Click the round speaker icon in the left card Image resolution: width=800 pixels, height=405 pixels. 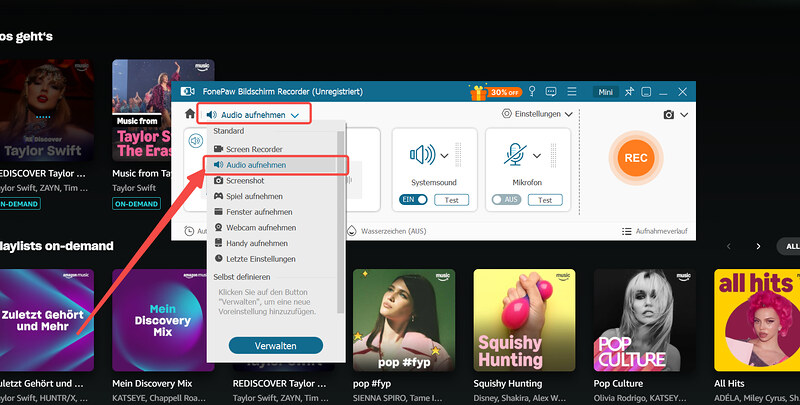195,140
